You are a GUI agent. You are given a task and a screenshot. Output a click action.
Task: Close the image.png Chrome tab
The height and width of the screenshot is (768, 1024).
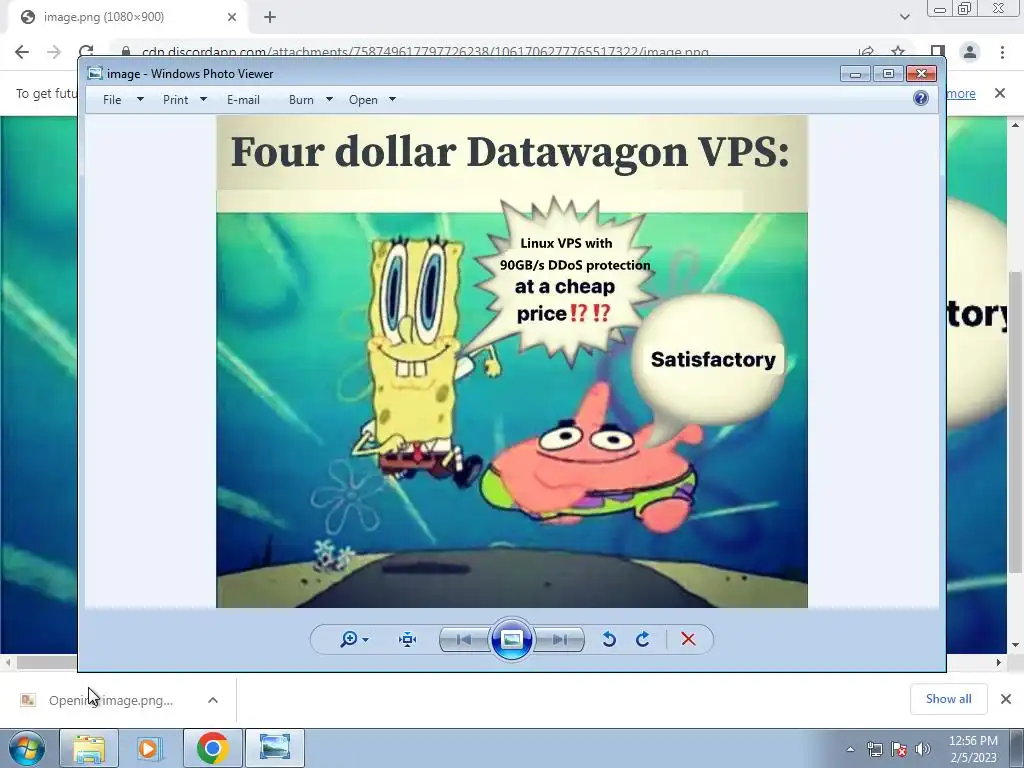click(x=232, y=17)
